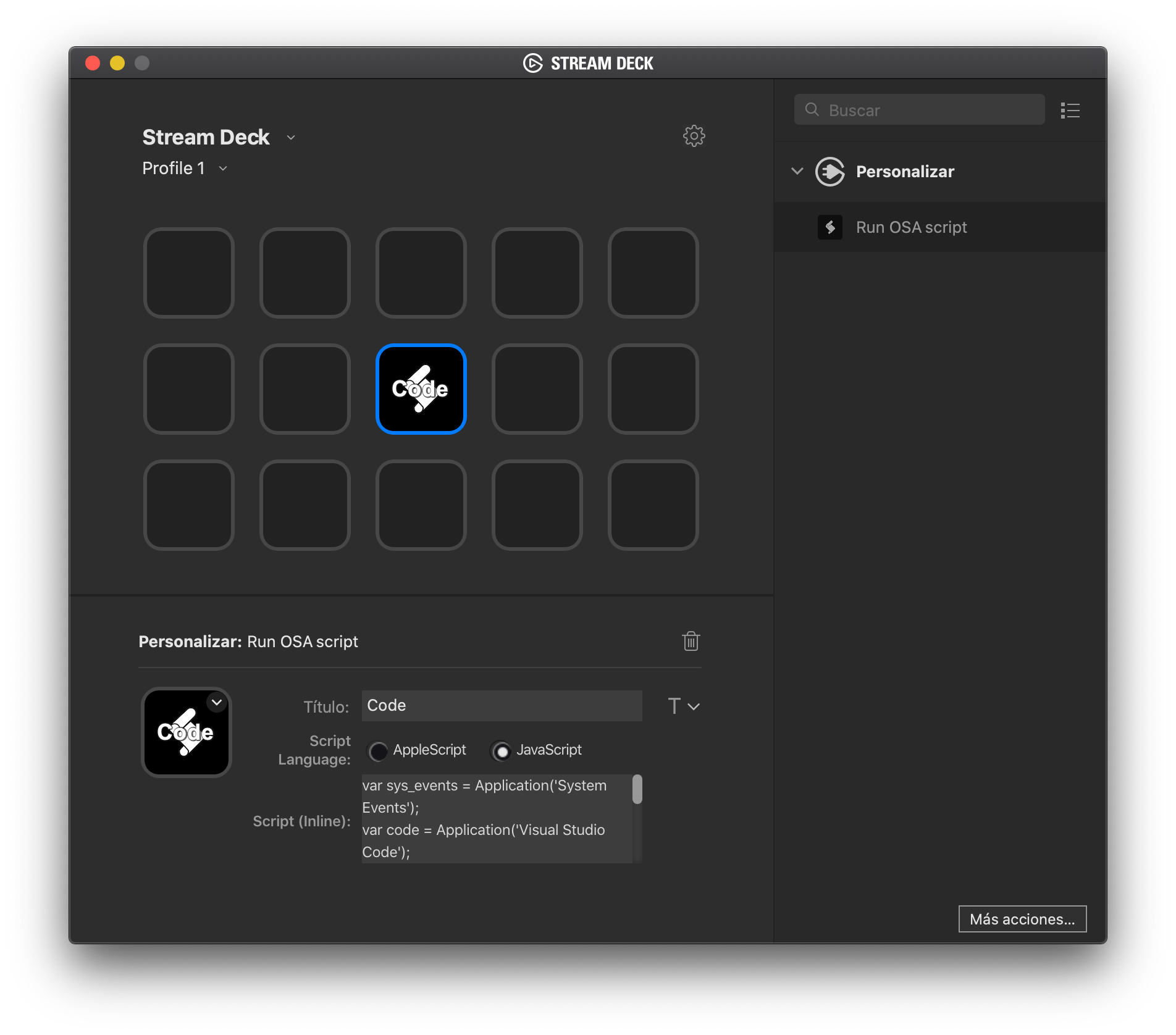Select the Run OSA script list row
The width and height of the screenshot is (1176, 1035).
940,227
